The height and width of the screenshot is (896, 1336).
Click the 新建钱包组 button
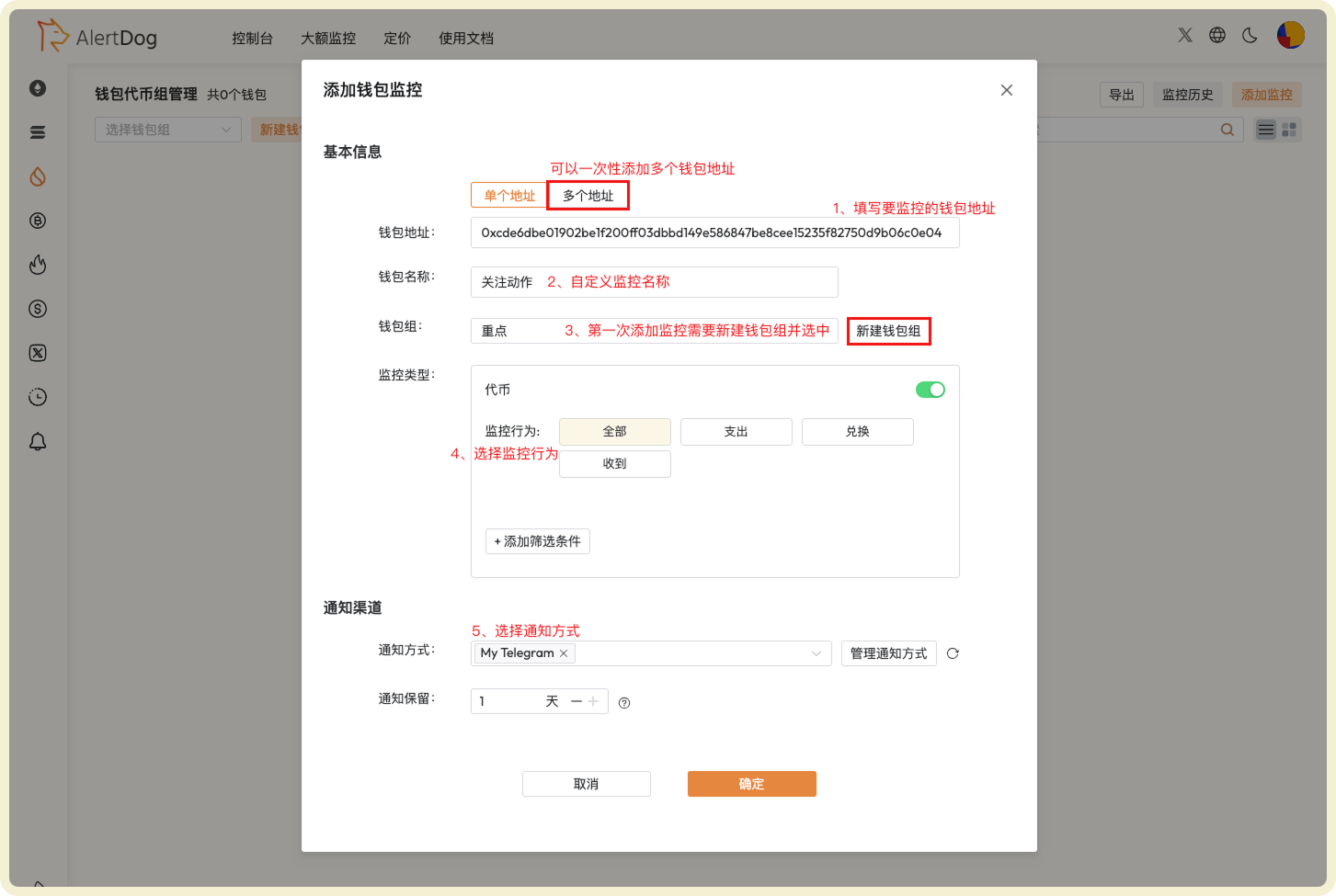[888, 331]
